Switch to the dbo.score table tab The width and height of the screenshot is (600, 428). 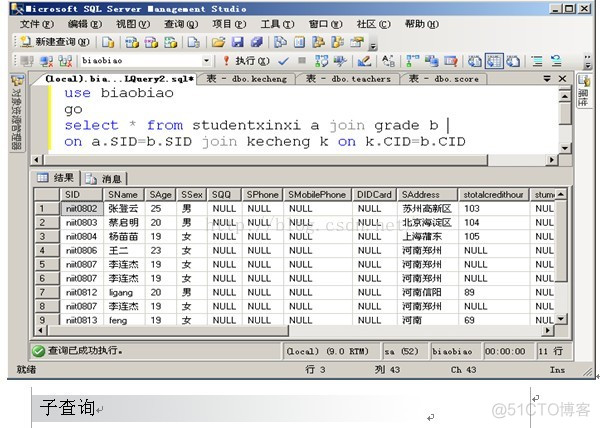[x=444, y=79]
